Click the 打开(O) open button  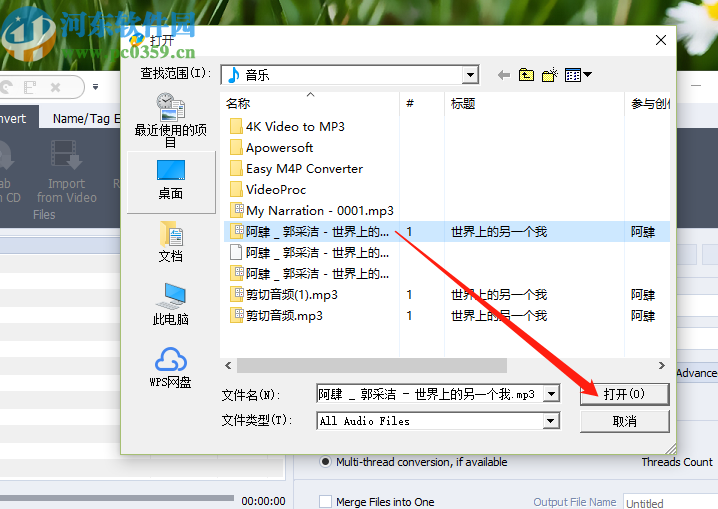pos(625,394)
